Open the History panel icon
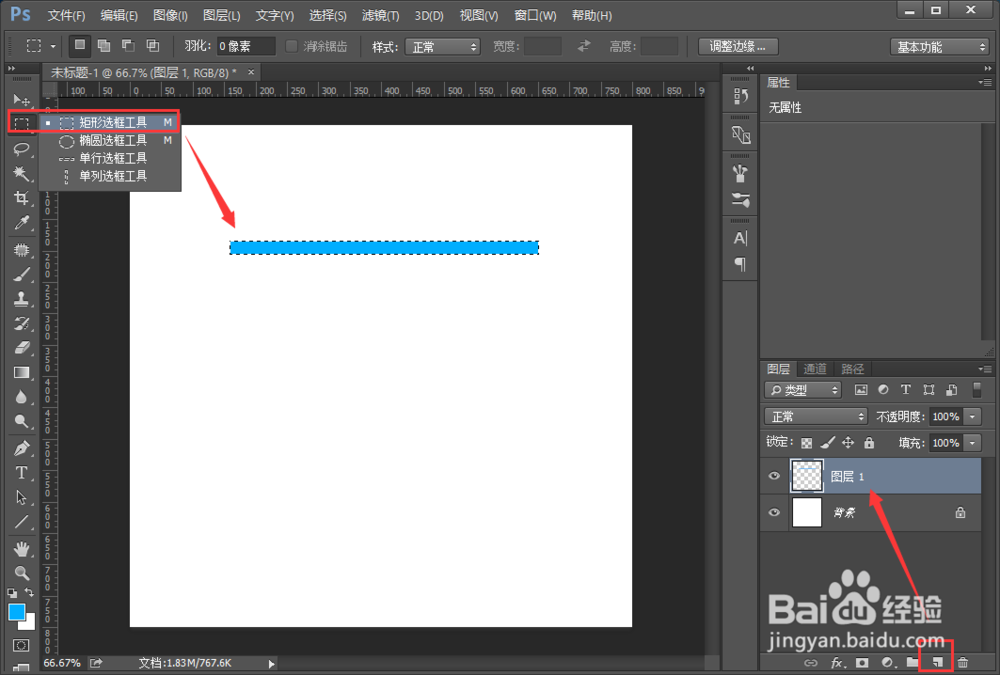 740,96
